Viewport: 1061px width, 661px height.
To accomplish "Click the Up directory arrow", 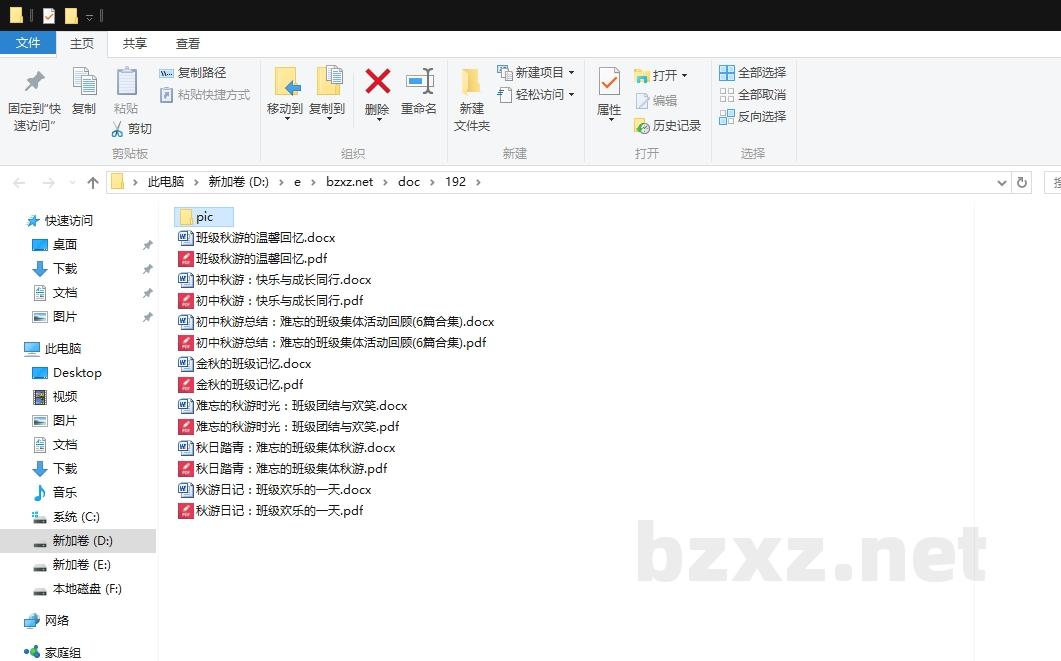I will 93,182.
